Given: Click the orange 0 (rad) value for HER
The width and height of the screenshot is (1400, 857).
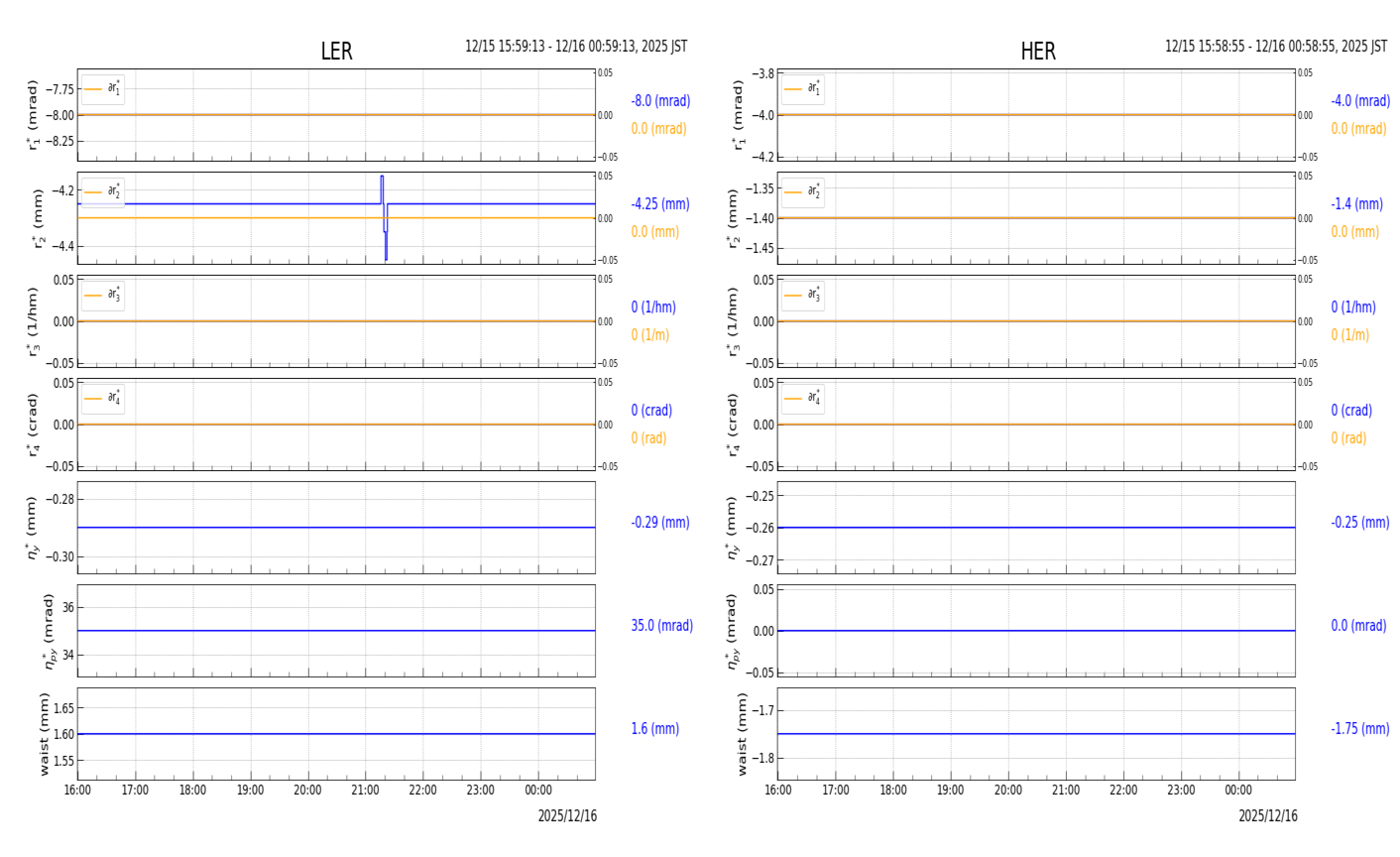Looking at the screenshot, I should (x=1349, y=438).
